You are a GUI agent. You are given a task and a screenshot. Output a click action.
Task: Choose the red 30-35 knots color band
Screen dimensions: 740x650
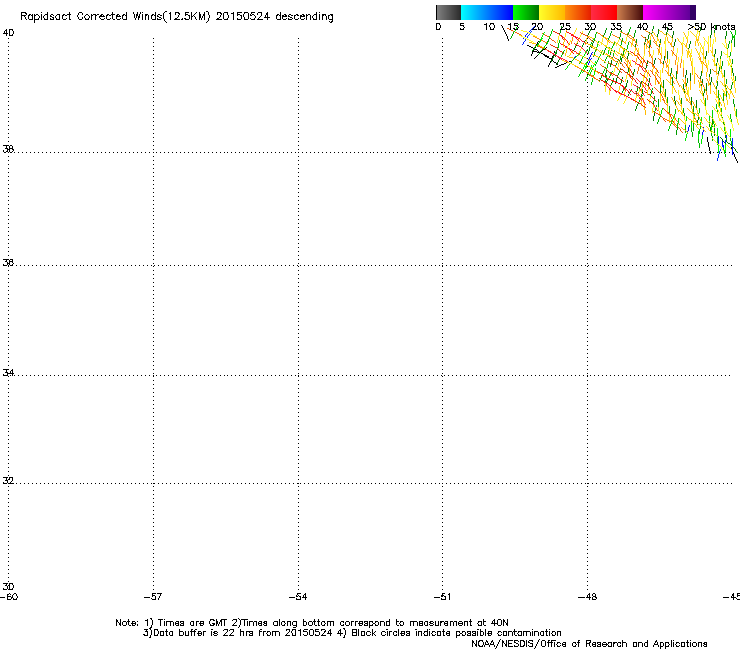click(x=604, y=12)
